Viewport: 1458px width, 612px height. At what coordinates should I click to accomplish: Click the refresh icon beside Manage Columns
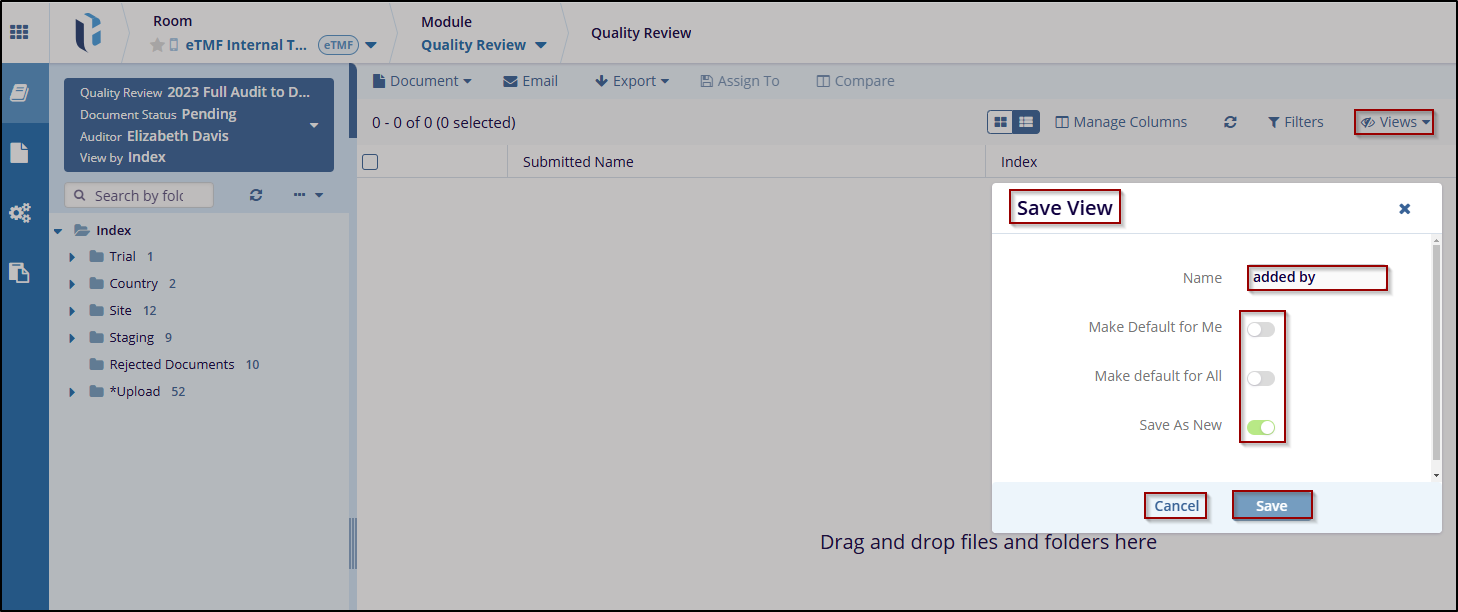coord(1230,122)
